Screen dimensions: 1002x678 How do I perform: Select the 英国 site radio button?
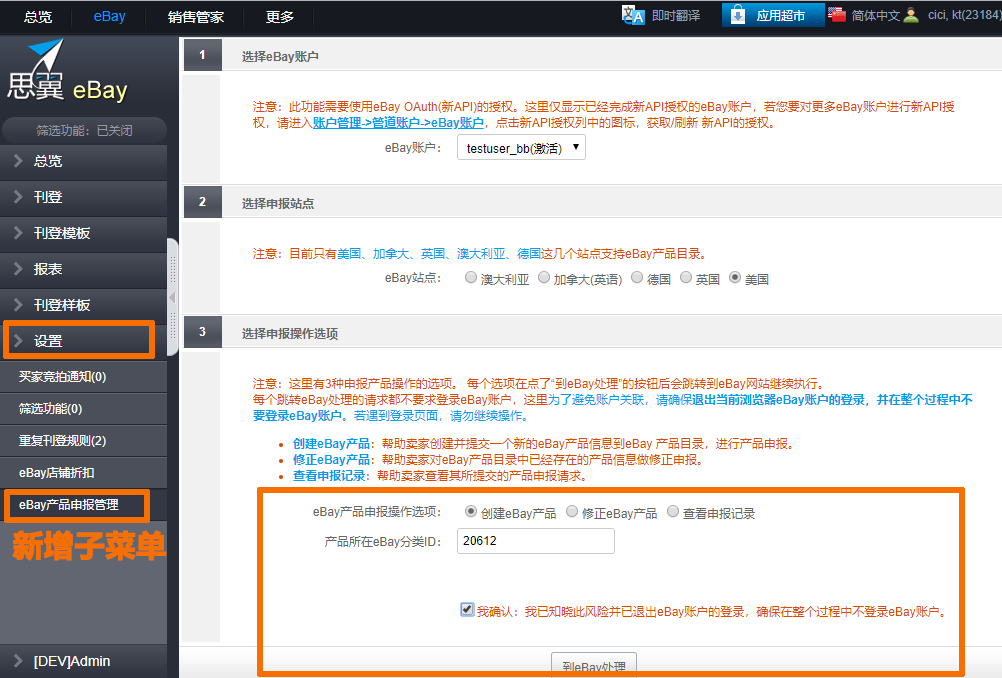coord(686,277)
